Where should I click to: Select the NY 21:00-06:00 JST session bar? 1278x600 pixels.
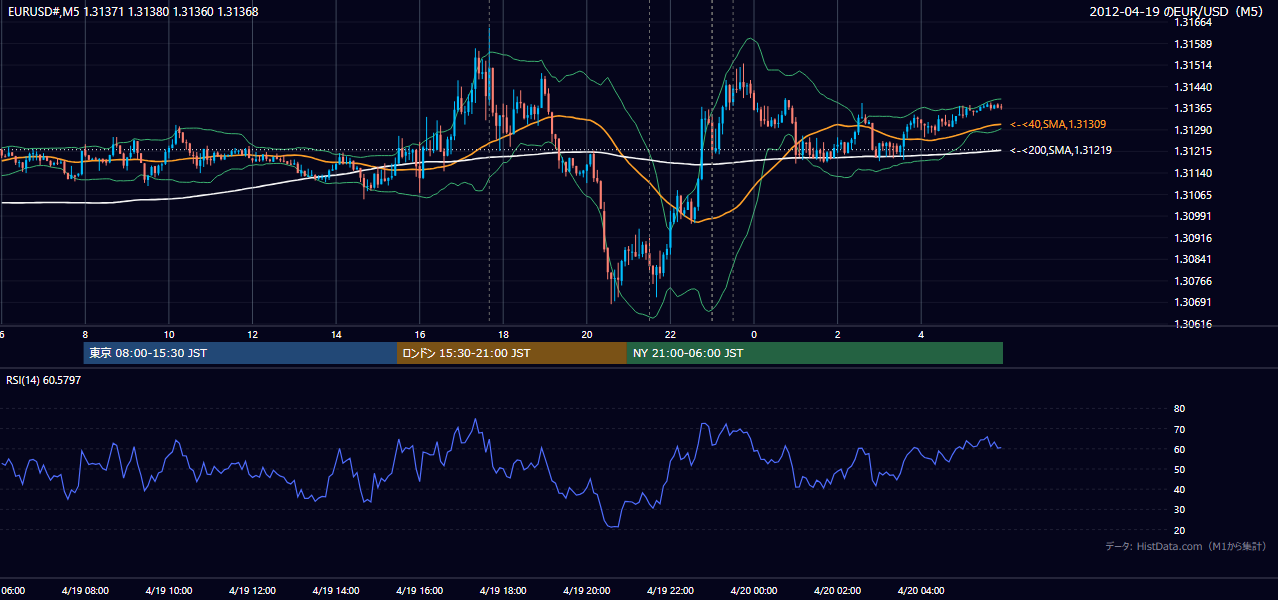tap(815, 353)
